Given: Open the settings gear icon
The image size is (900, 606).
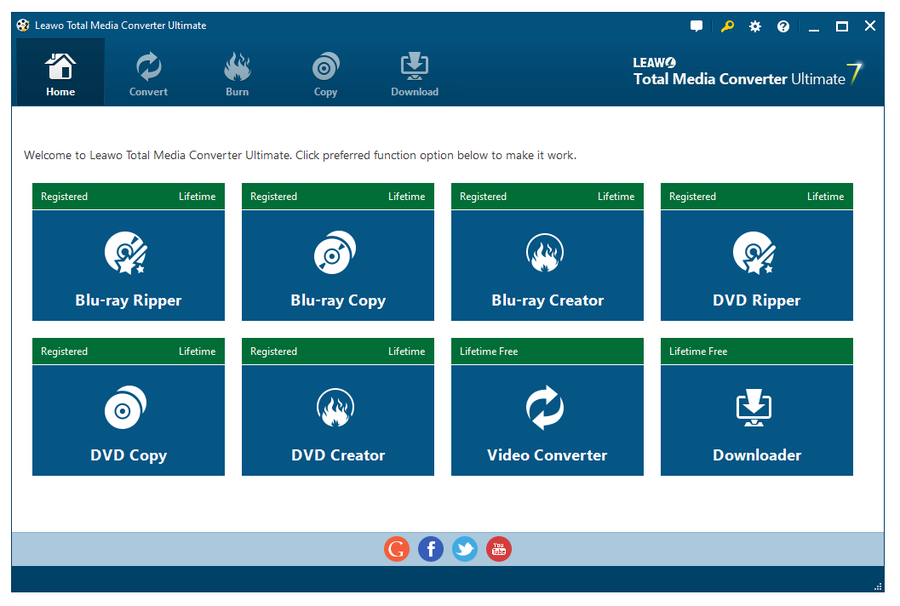Looking at the screenshot, I should 755,26.
